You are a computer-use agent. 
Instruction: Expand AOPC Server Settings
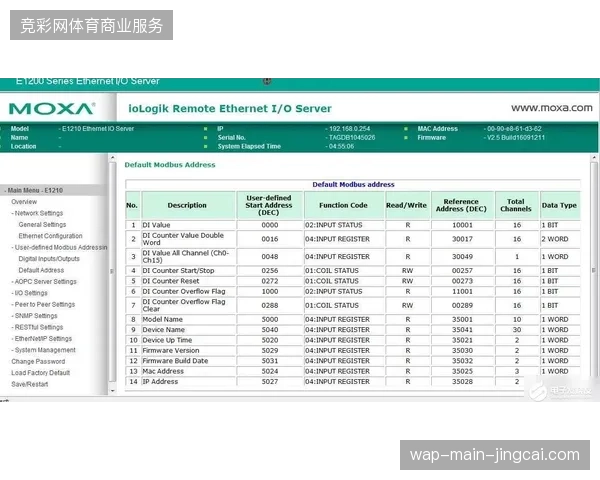tap(45, 282)
